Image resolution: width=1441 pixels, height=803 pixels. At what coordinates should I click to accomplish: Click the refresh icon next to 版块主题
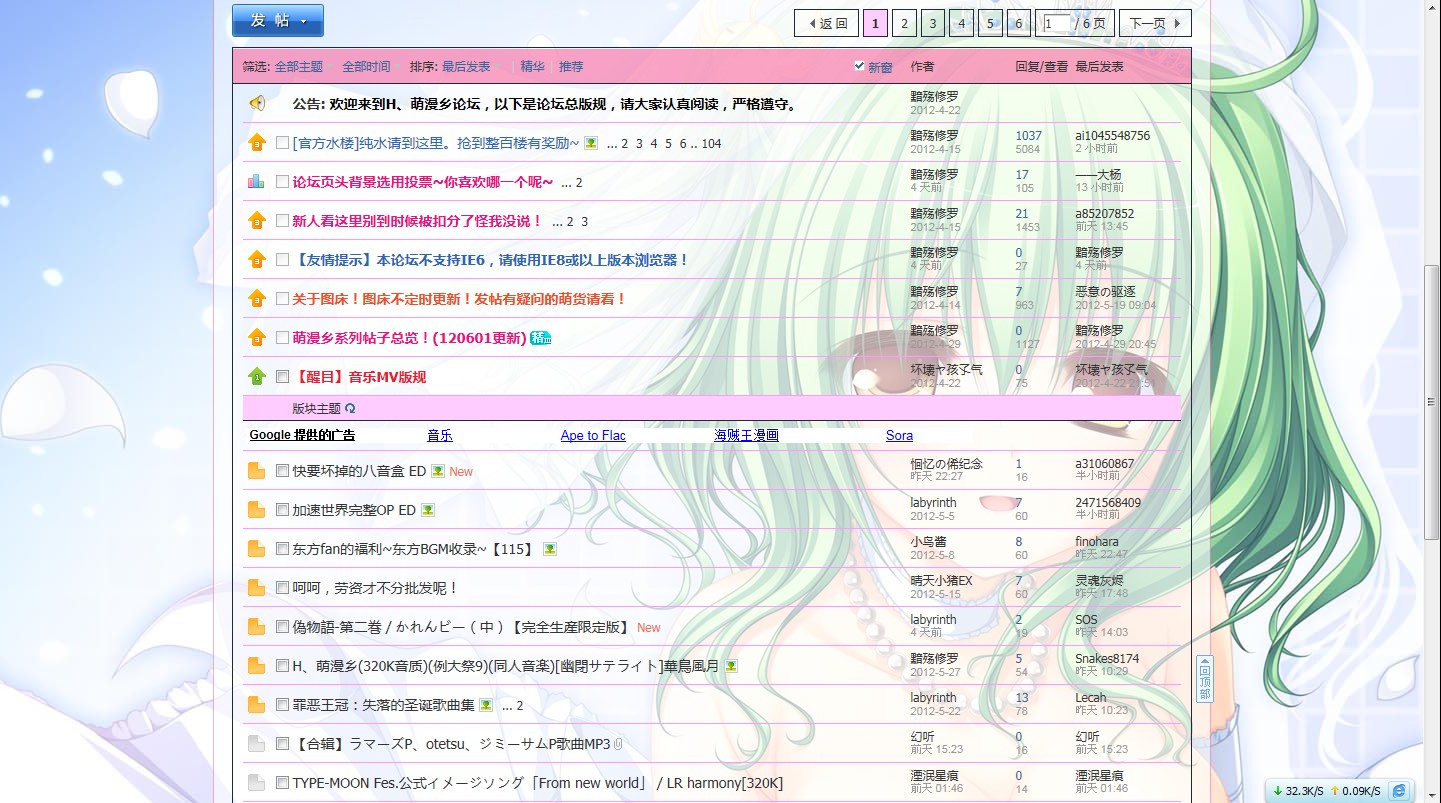[x=350, y=408]
